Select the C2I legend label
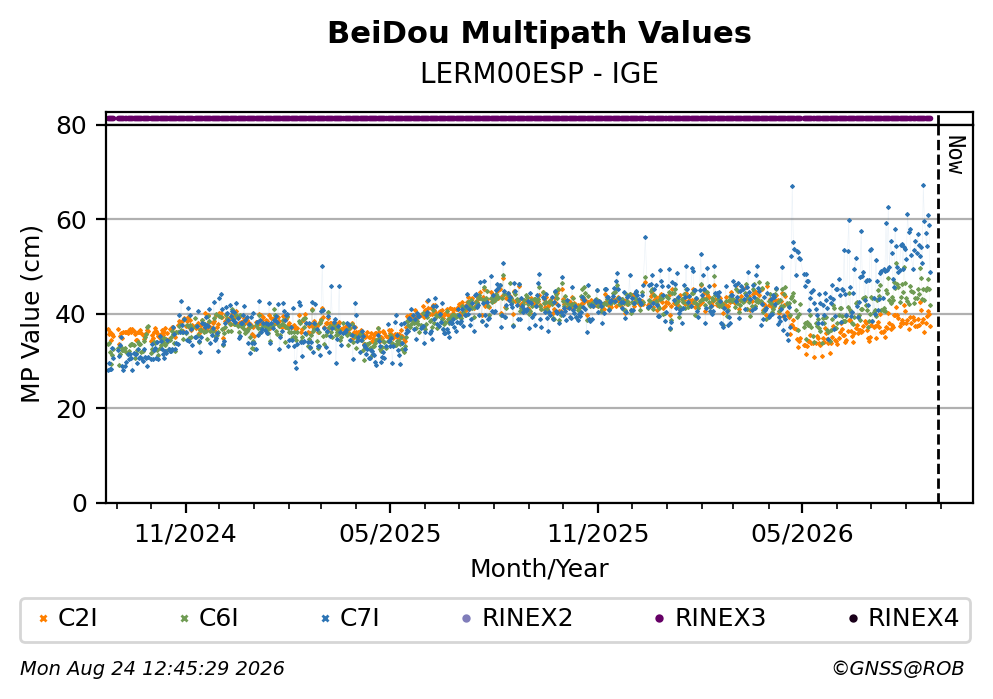993x699 pixels. (77, 618)
